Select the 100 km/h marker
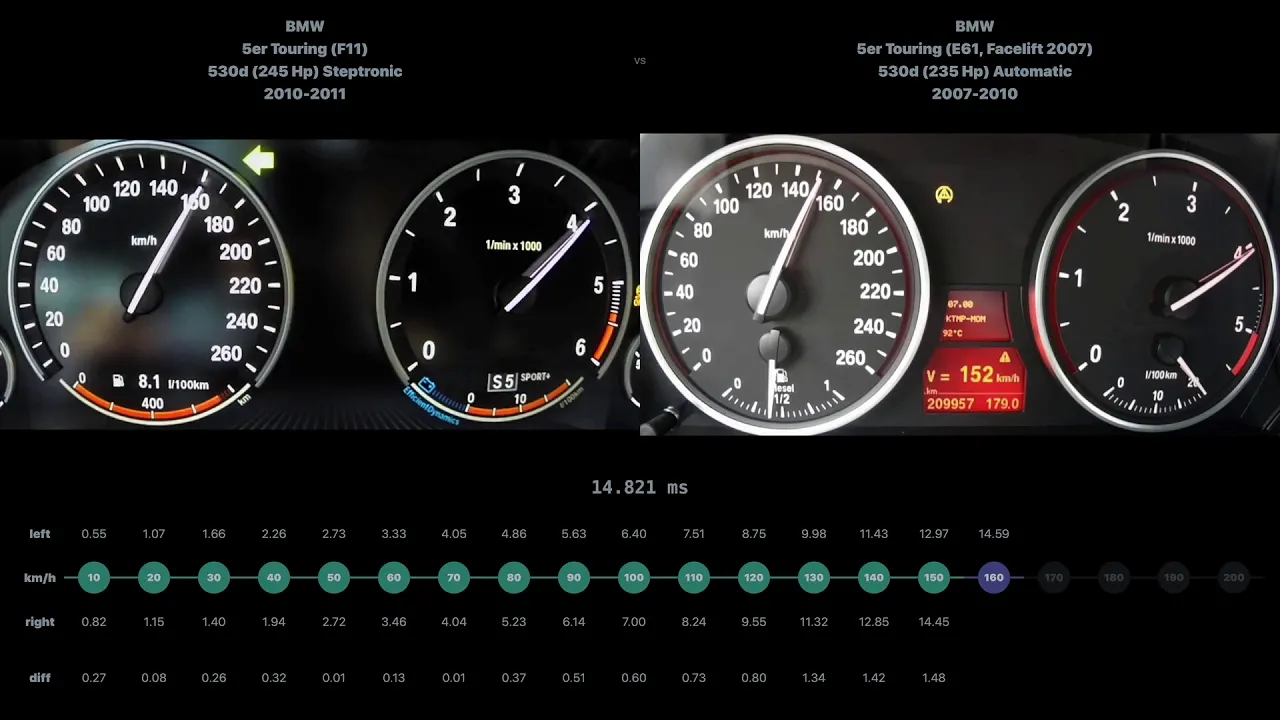The width and height of the screenshot is (1280, 720). point(634,578)
